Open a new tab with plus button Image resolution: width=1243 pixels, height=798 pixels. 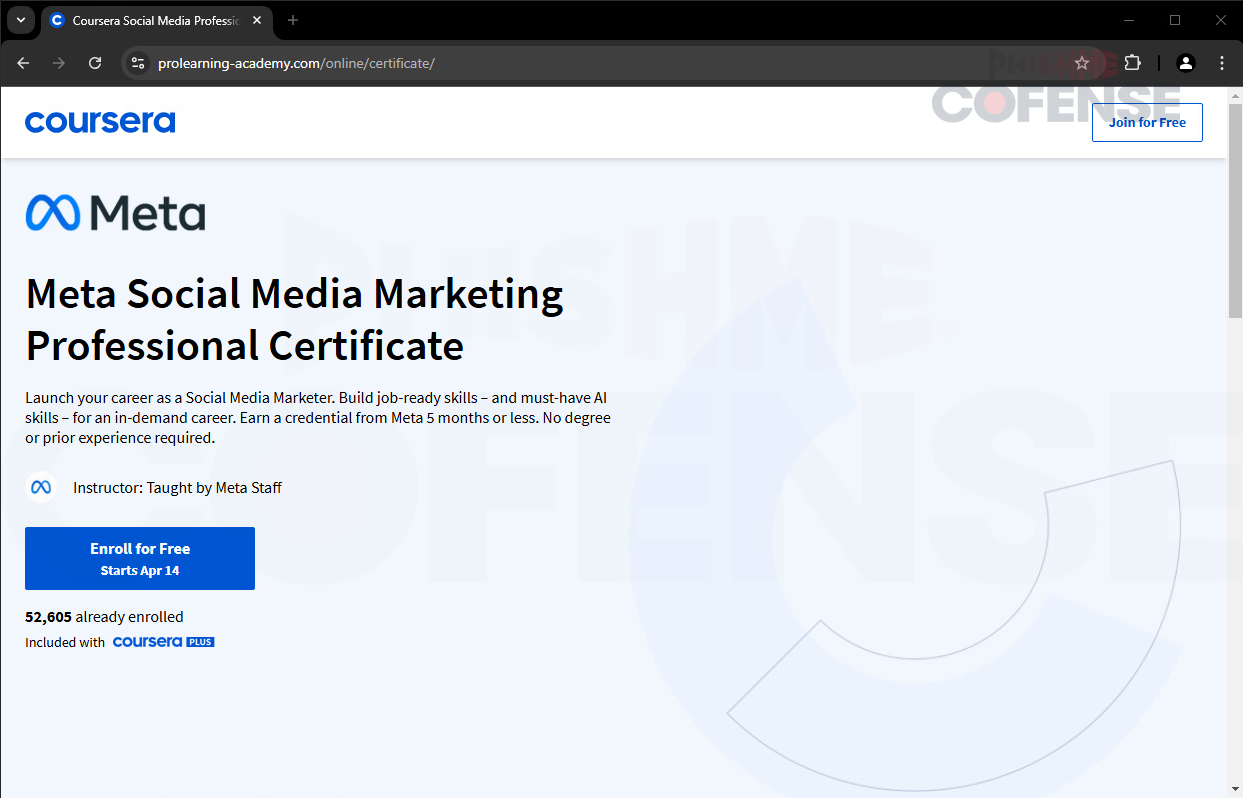click(x=293, y=20)
